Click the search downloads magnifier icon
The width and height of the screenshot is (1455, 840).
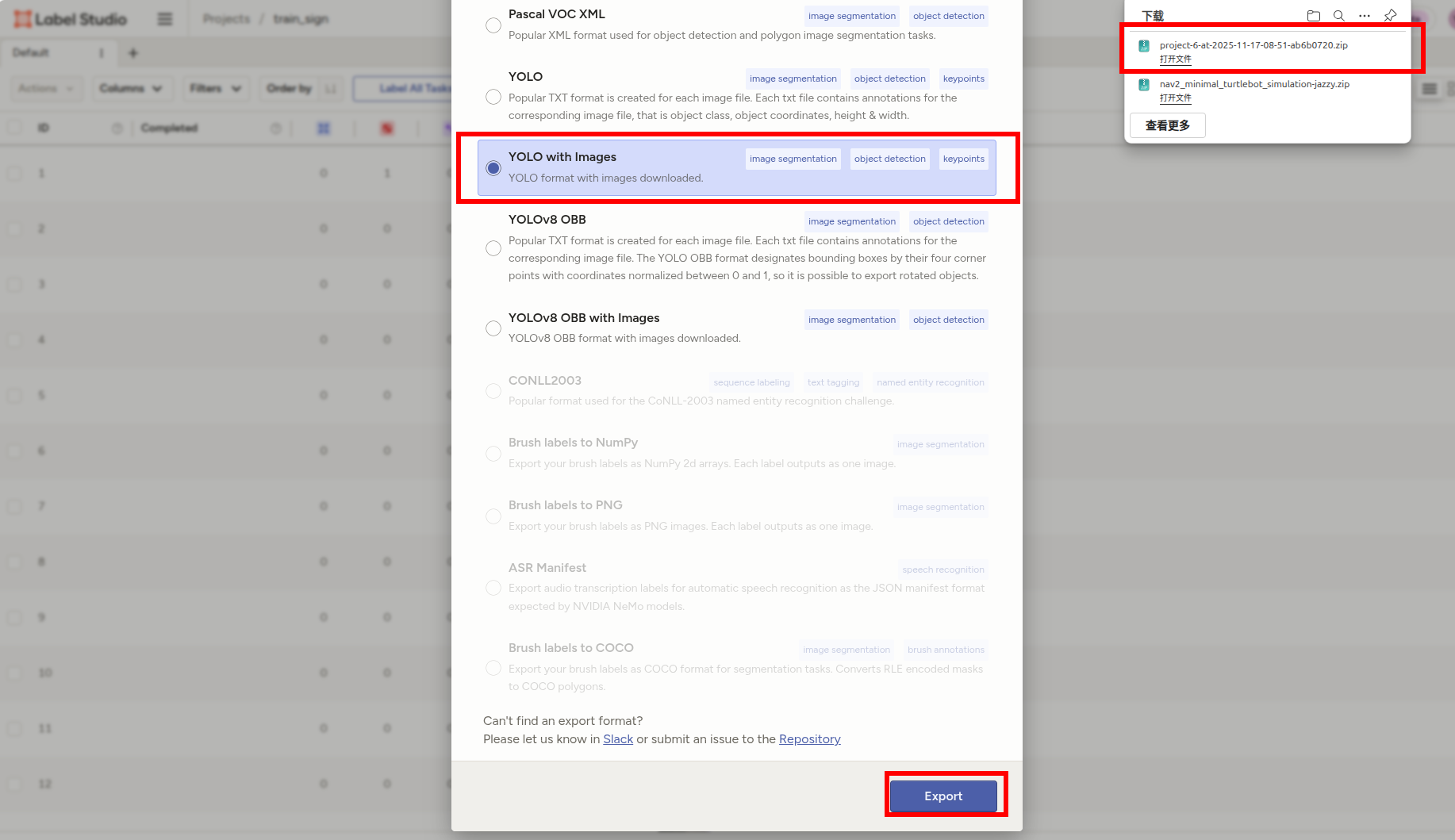[x=1338, y=16]
